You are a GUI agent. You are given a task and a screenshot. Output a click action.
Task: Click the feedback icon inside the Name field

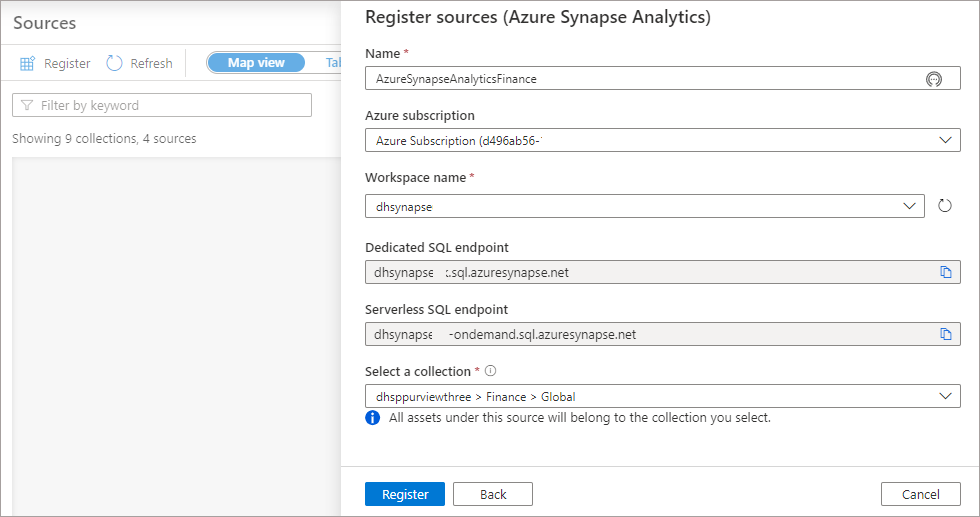pyautogui.click(x=934, y=79)
